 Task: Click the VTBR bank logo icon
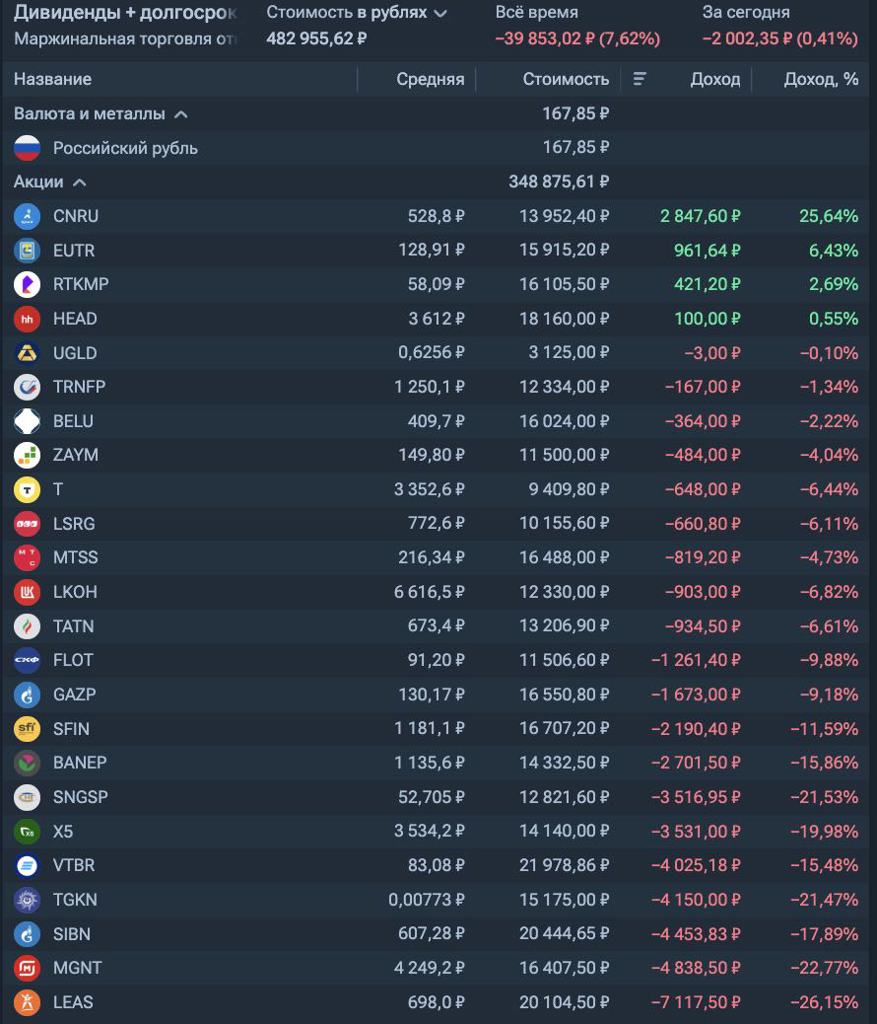point(27,865)
